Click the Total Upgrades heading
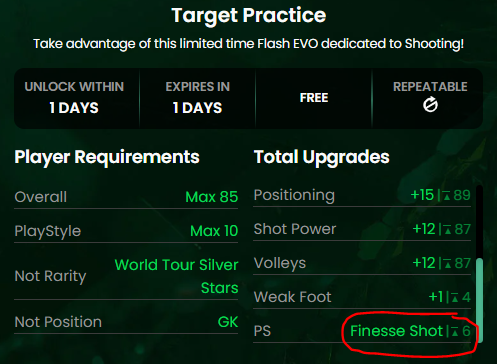This screenshot has width=497, height=364. point(322,157)
